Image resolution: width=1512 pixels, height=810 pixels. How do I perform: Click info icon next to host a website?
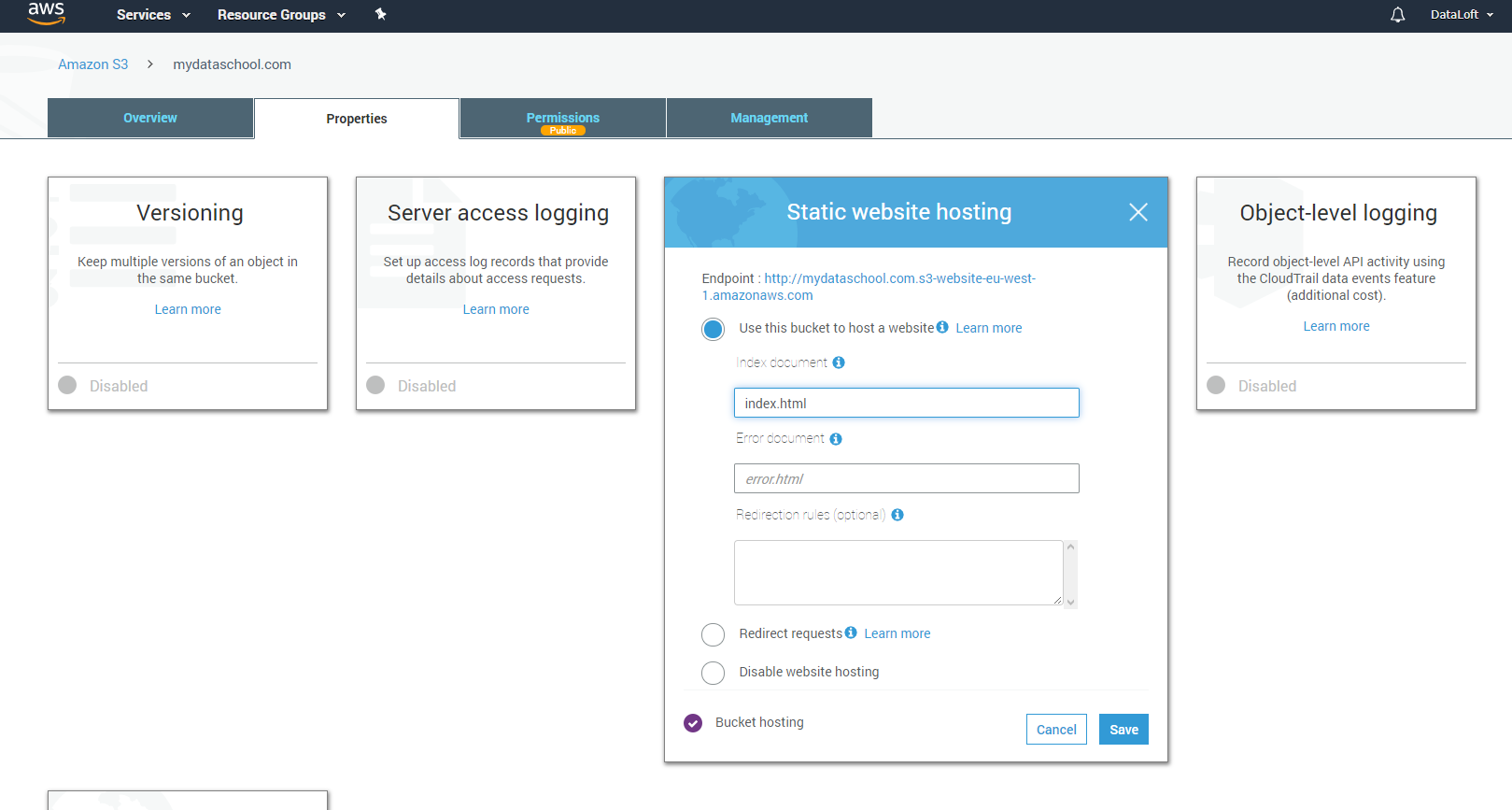[942, 327]
